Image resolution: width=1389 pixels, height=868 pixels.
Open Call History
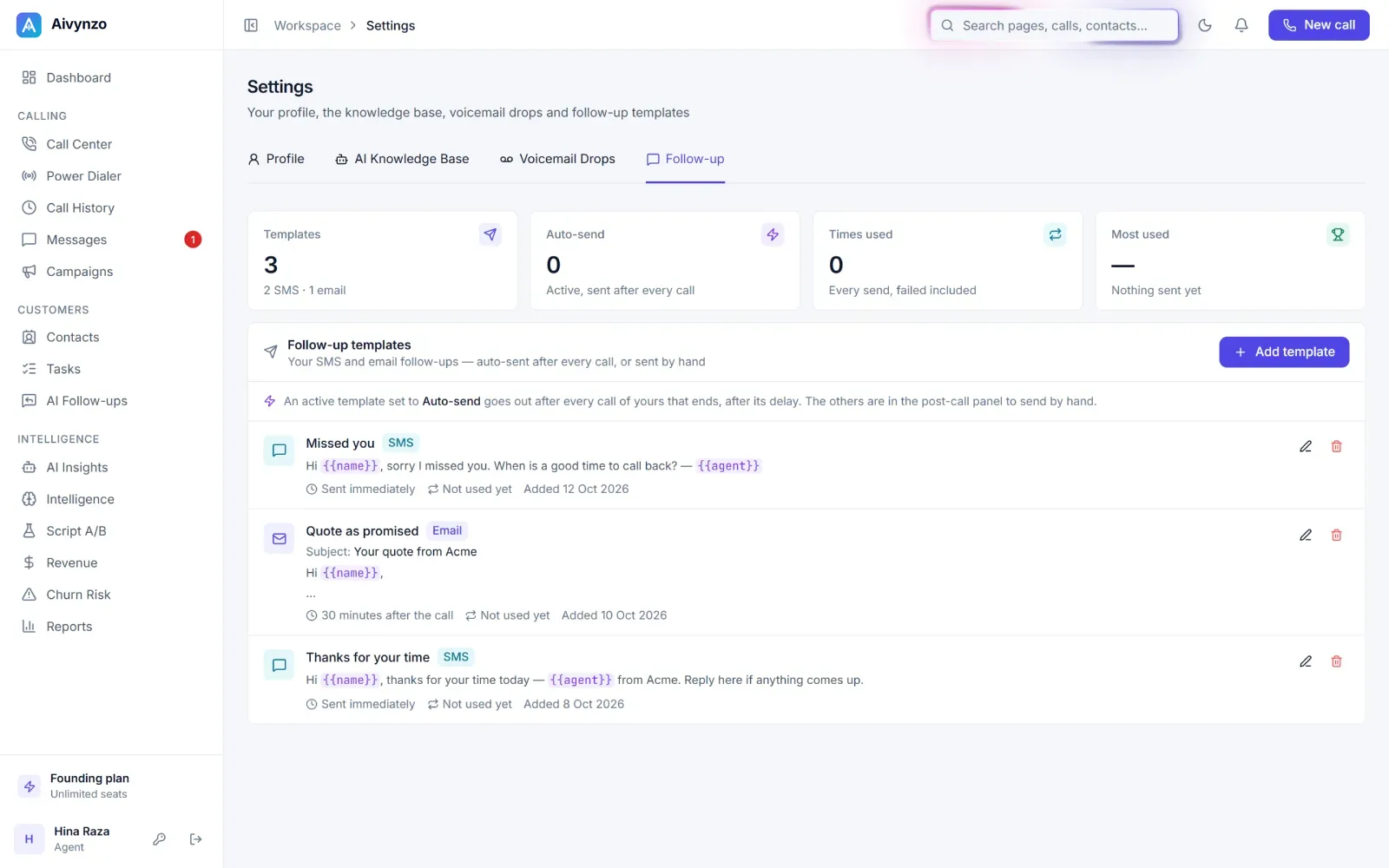(x=111, y=207)
